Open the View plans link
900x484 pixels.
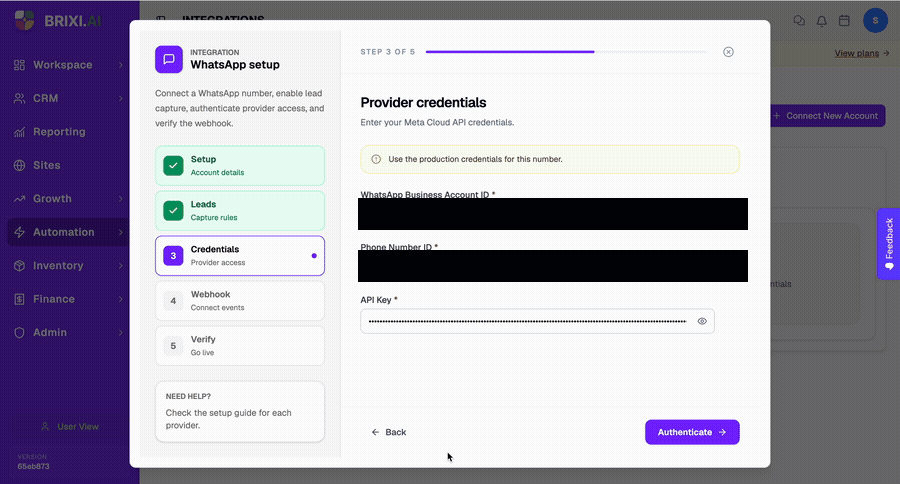point(862,53)
